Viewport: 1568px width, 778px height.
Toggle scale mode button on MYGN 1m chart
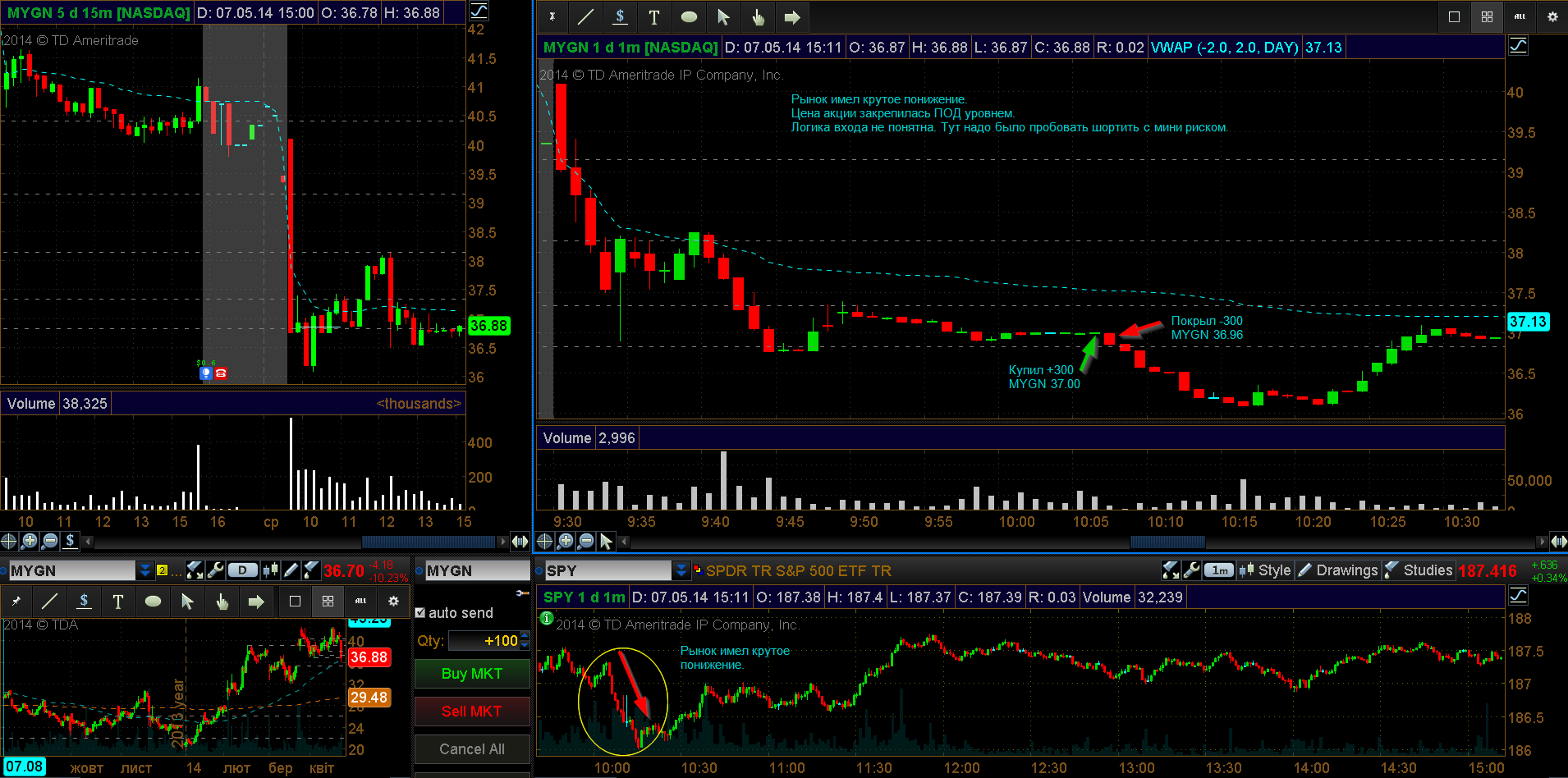click(x=1519, y=46)
